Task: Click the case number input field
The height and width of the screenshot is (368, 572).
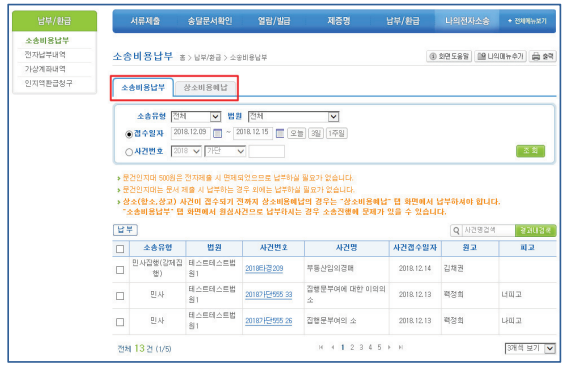Action: [266, 151]
